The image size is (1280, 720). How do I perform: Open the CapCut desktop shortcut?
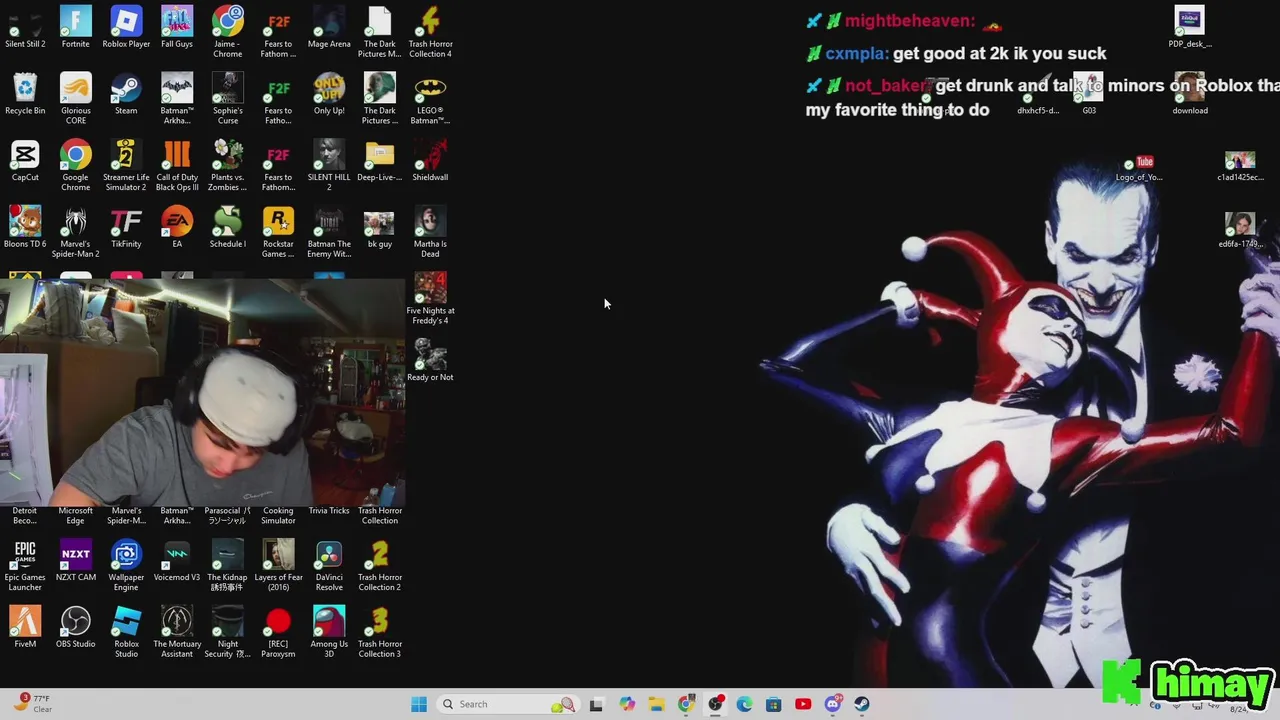(25, 161)
